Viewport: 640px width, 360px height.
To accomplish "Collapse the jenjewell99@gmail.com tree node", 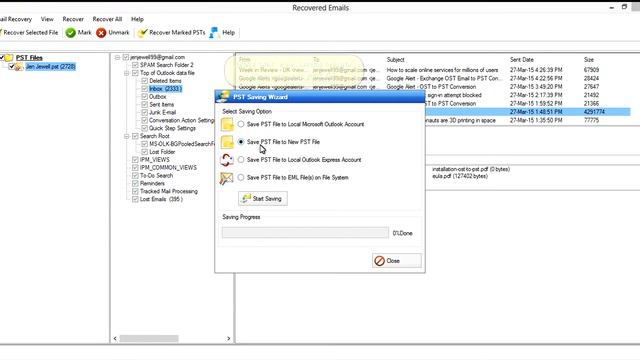I will click(118, 58).
